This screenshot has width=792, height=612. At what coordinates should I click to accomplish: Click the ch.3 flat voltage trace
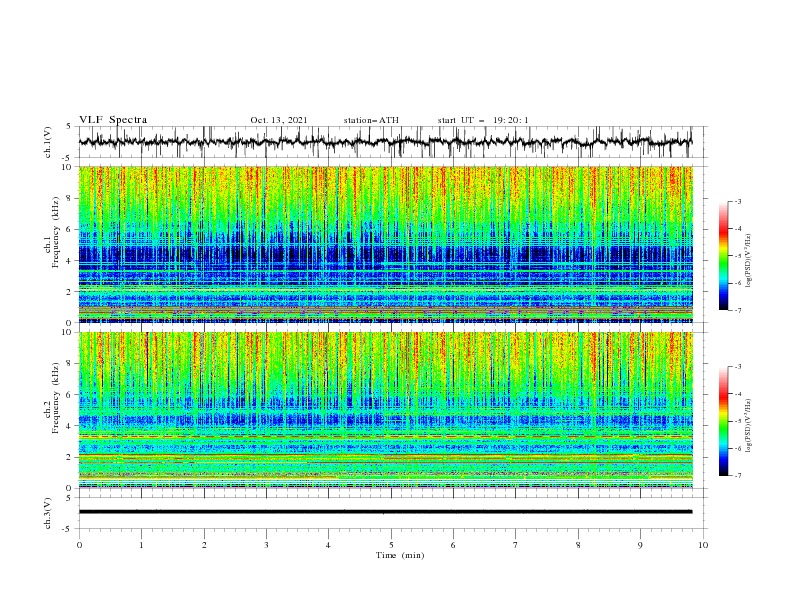click(x=385, y=512)
